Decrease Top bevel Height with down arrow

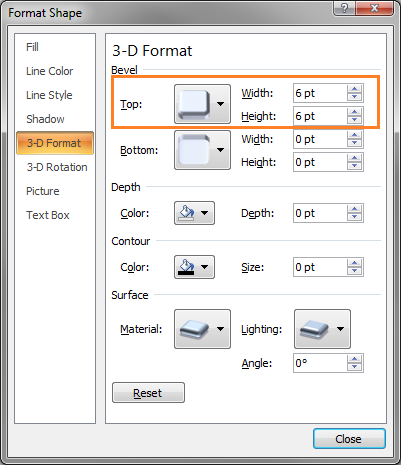[355, 120]
